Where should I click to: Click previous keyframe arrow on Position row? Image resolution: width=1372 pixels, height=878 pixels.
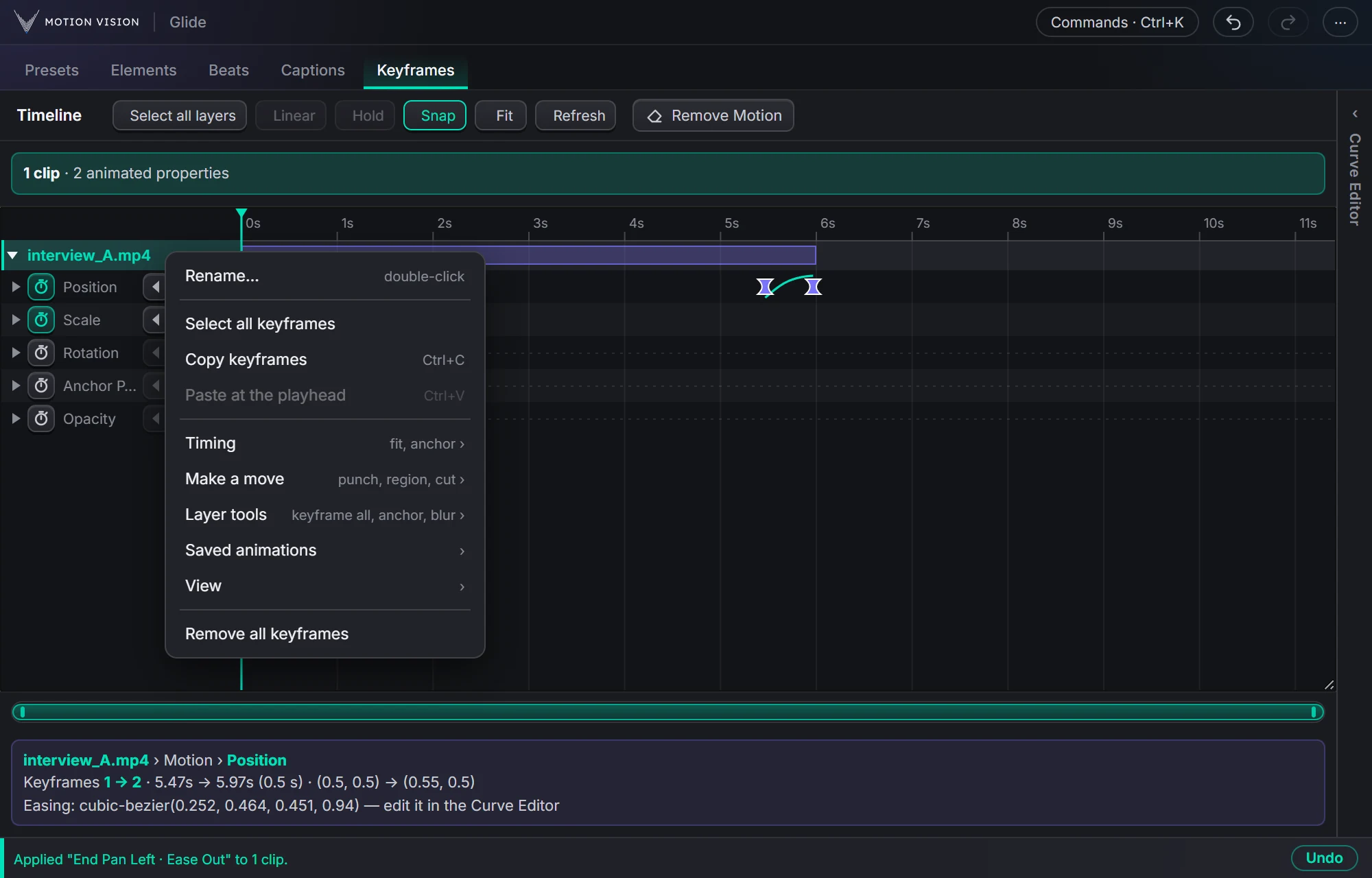point(155,287)
